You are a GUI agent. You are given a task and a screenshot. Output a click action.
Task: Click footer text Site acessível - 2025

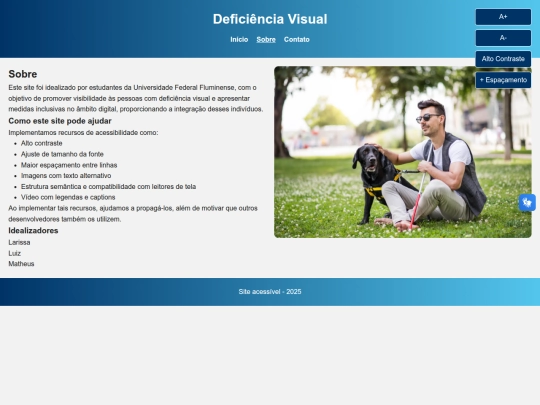click(x=270, y=292)
